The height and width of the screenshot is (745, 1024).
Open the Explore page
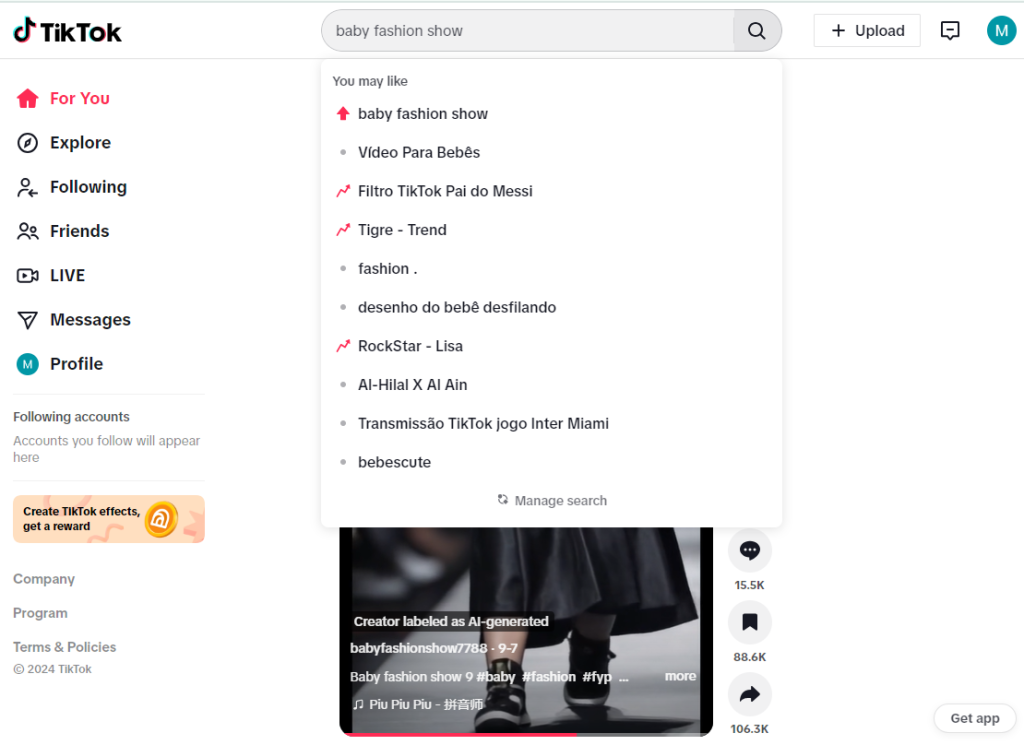80,143
